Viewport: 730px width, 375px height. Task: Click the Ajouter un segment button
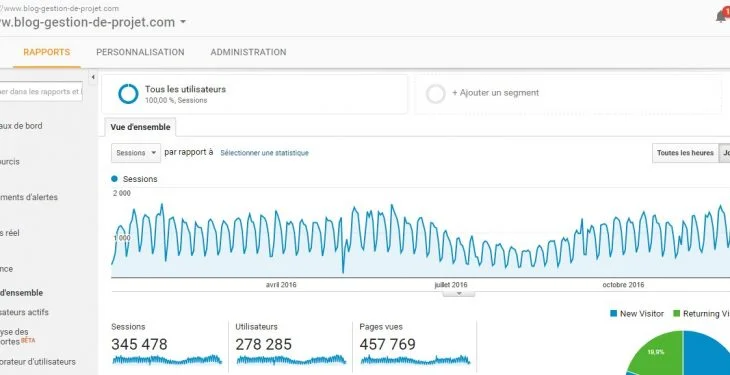[x=495, y=93]
